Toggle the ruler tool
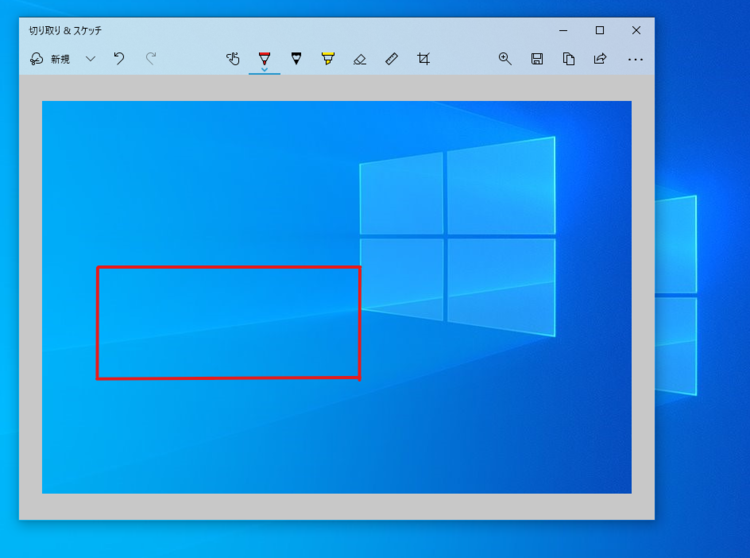The width and height of the screenshot is (750, 558). pos(391,59)
